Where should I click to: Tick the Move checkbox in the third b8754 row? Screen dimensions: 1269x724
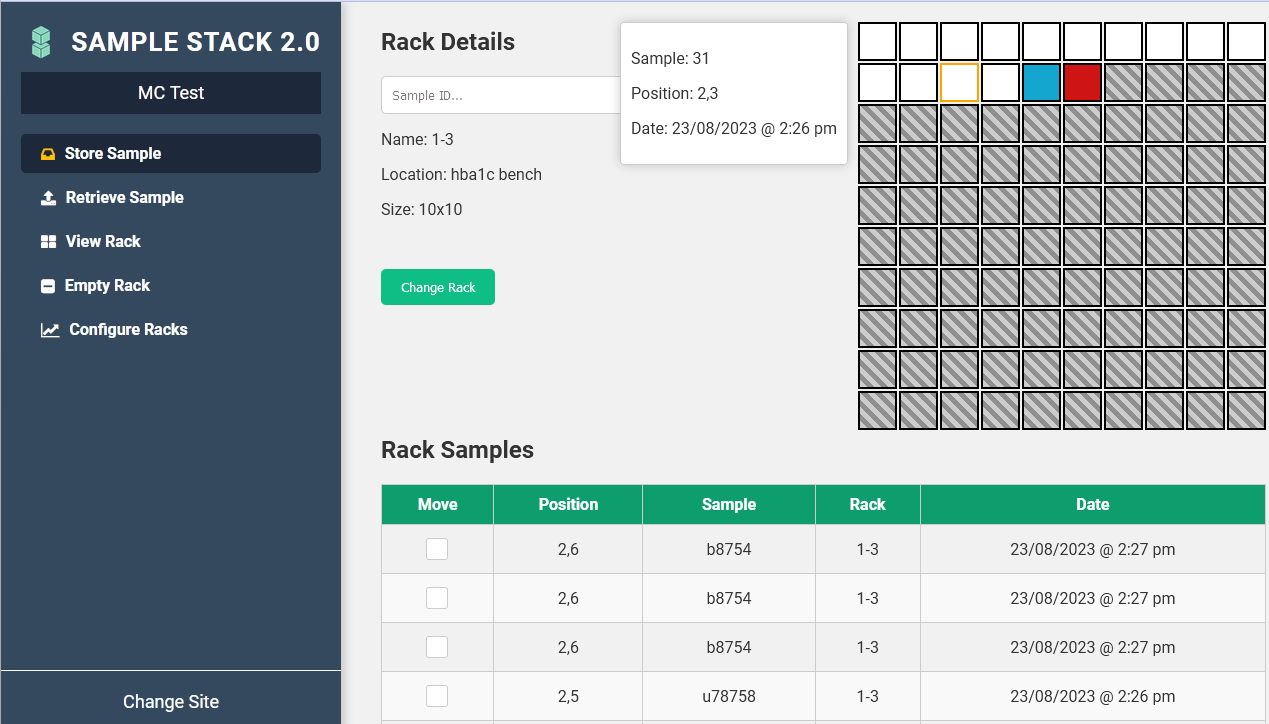pyautogui.click(x=437, y=646)
